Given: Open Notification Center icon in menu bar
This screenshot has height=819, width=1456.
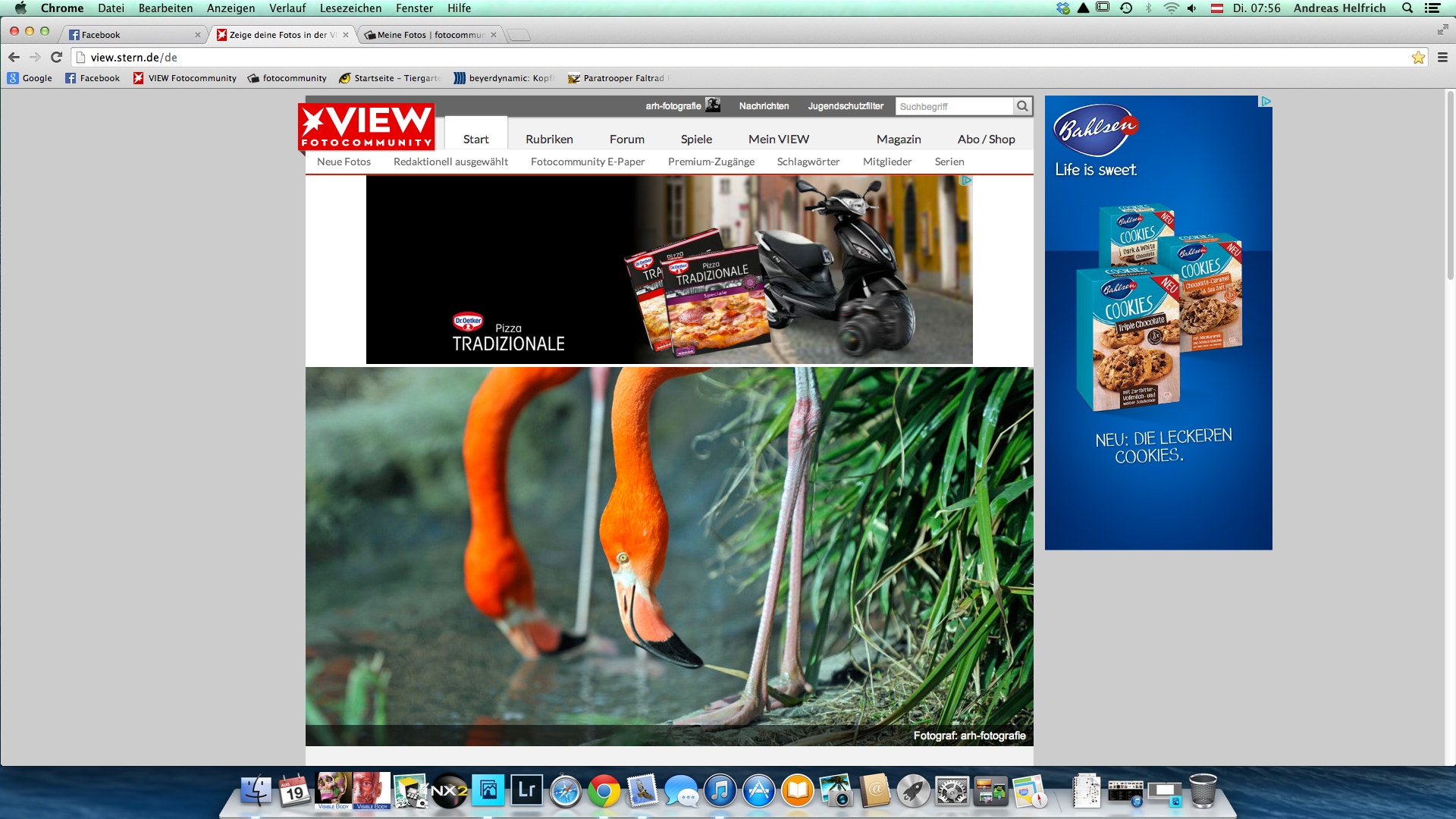Looking at the screenshot, I should coord(1432,8).
